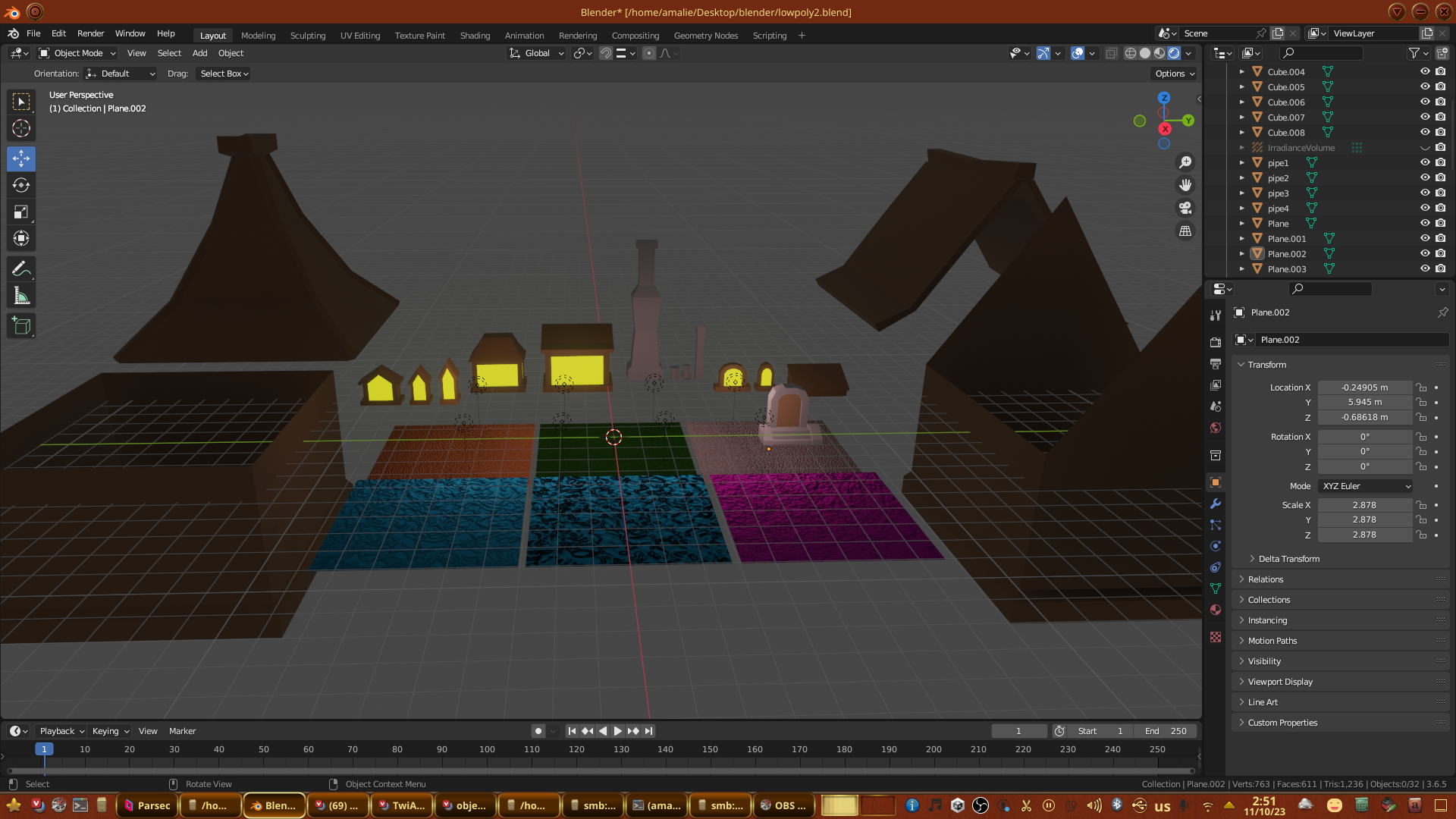Select the Scale tool in toolbar

pyautogui.click(x=21, y=212)
